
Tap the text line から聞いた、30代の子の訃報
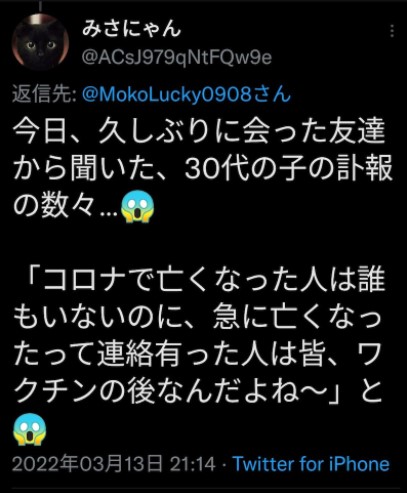point(203,169)
